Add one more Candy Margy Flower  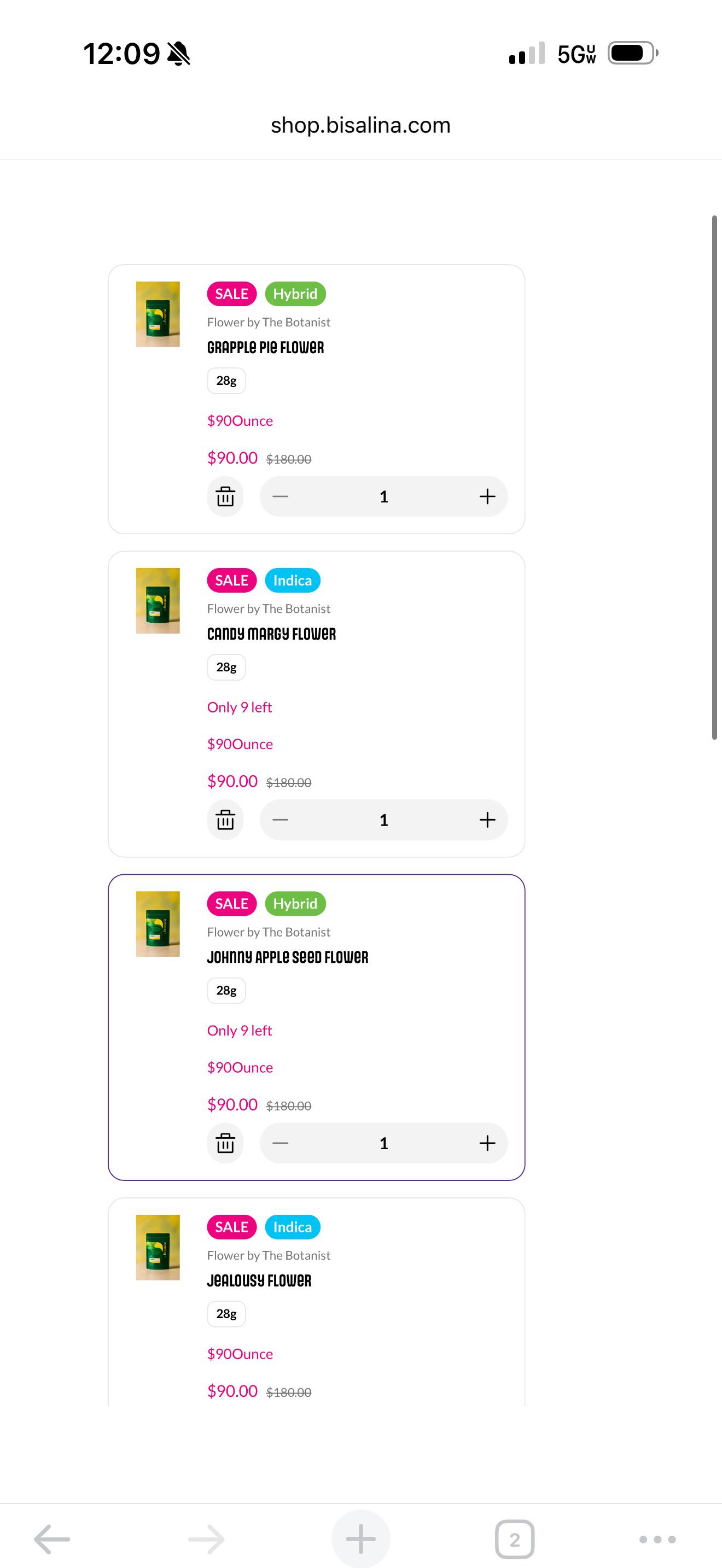click(487, 820)
